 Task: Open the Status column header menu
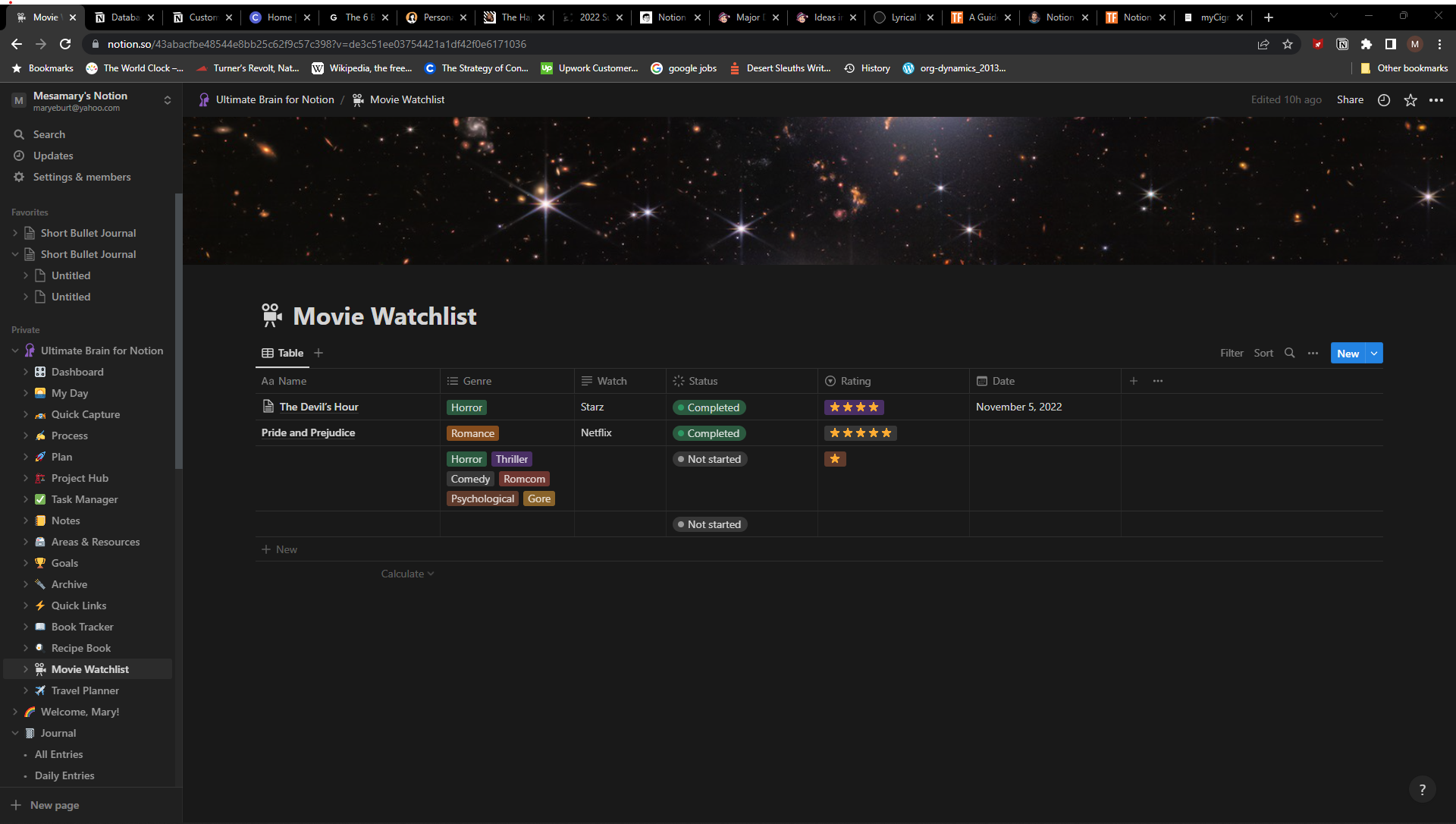(x=742, y=381)
